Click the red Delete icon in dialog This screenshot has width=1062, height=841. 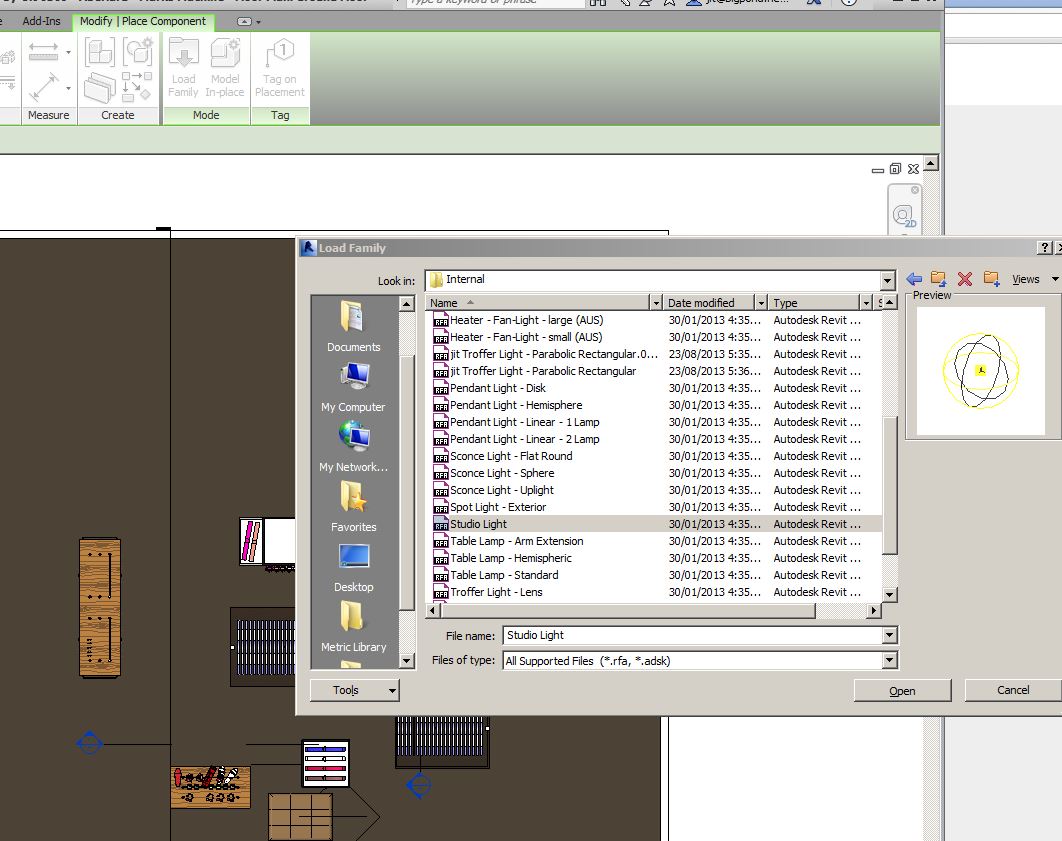[965, 278]
